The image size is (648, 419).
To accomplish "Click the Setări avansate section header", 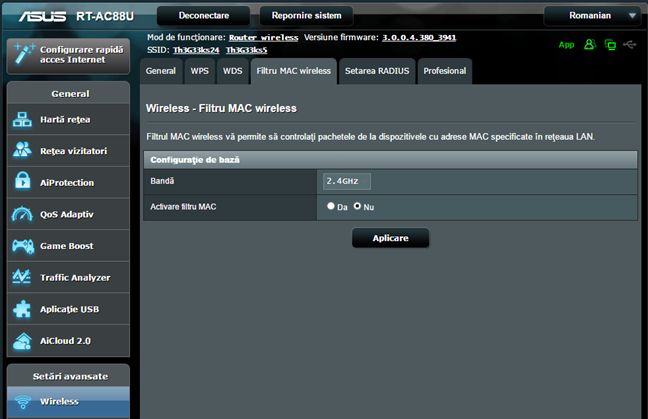I will (69, 376).
